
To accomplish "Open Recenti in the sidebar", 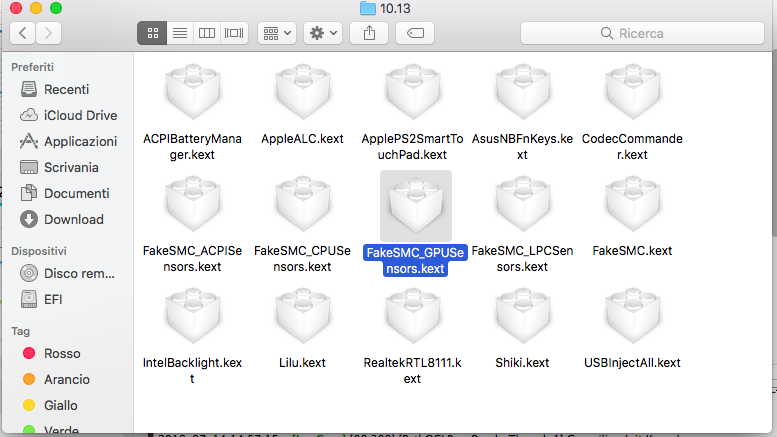I will 67,89.
